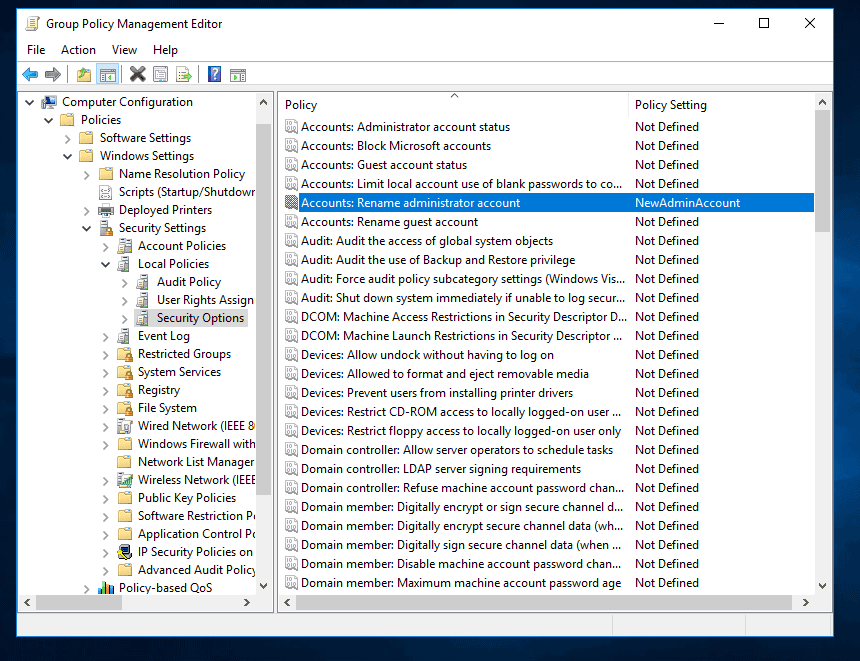Click the Export List toolbar icon
This screenshot has width=860, height=661.
(x=184, y=74)
